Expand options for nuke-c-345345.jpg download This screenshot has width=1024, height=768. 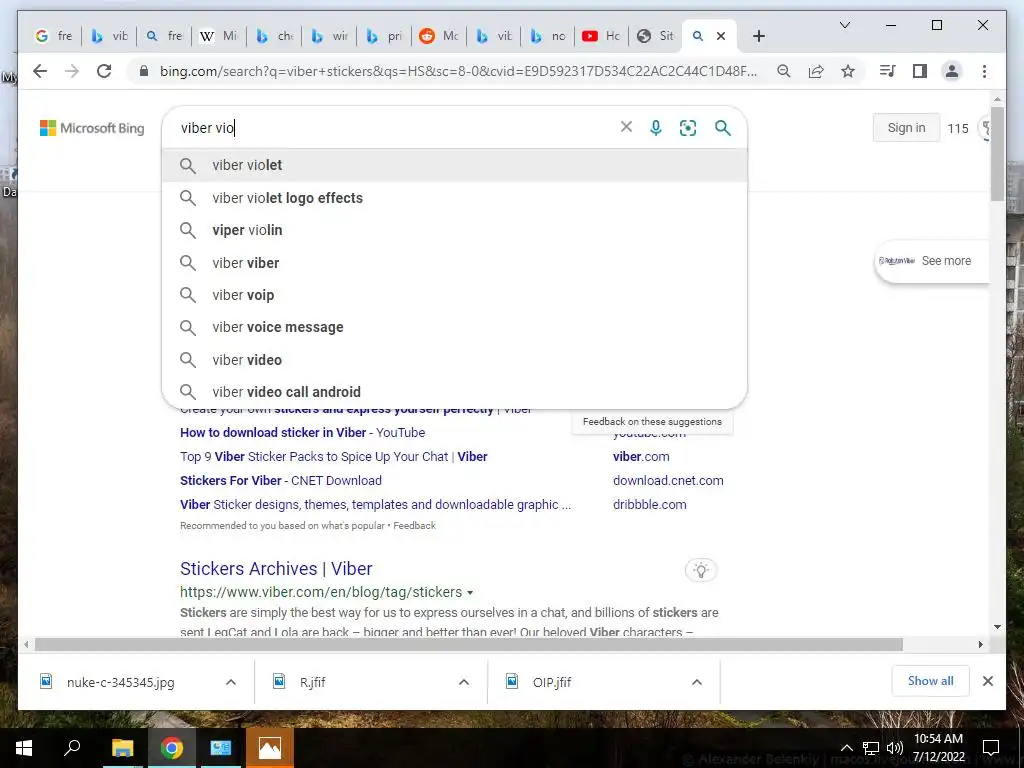tap(231, 682)
